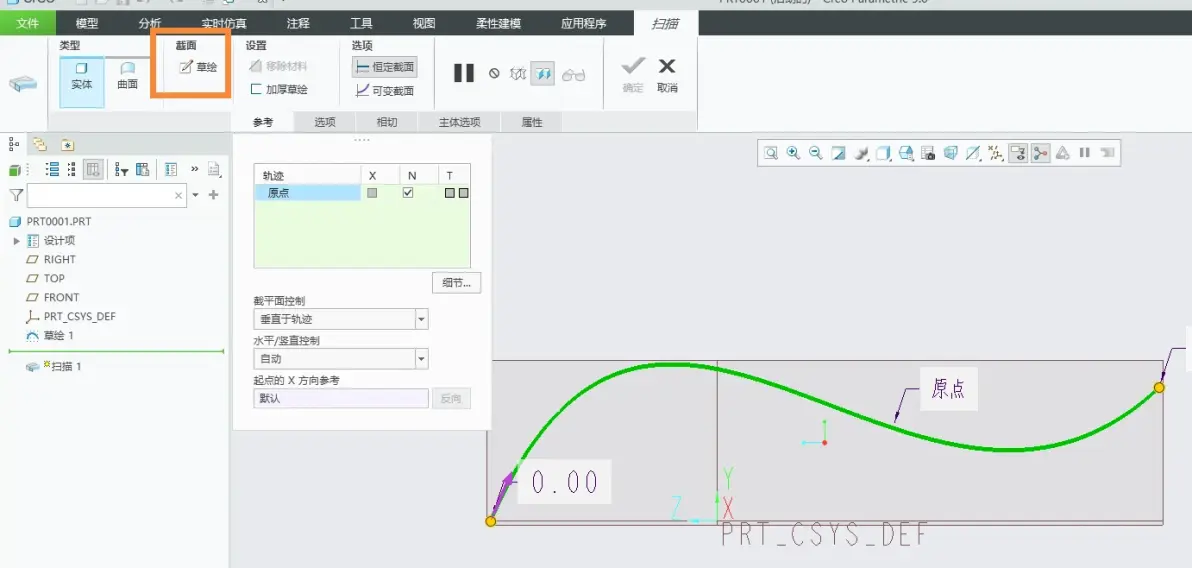Toggle the N checkbox for 原点 trajectory
The height and width of the screenshot is (568, 1192).
408,193
